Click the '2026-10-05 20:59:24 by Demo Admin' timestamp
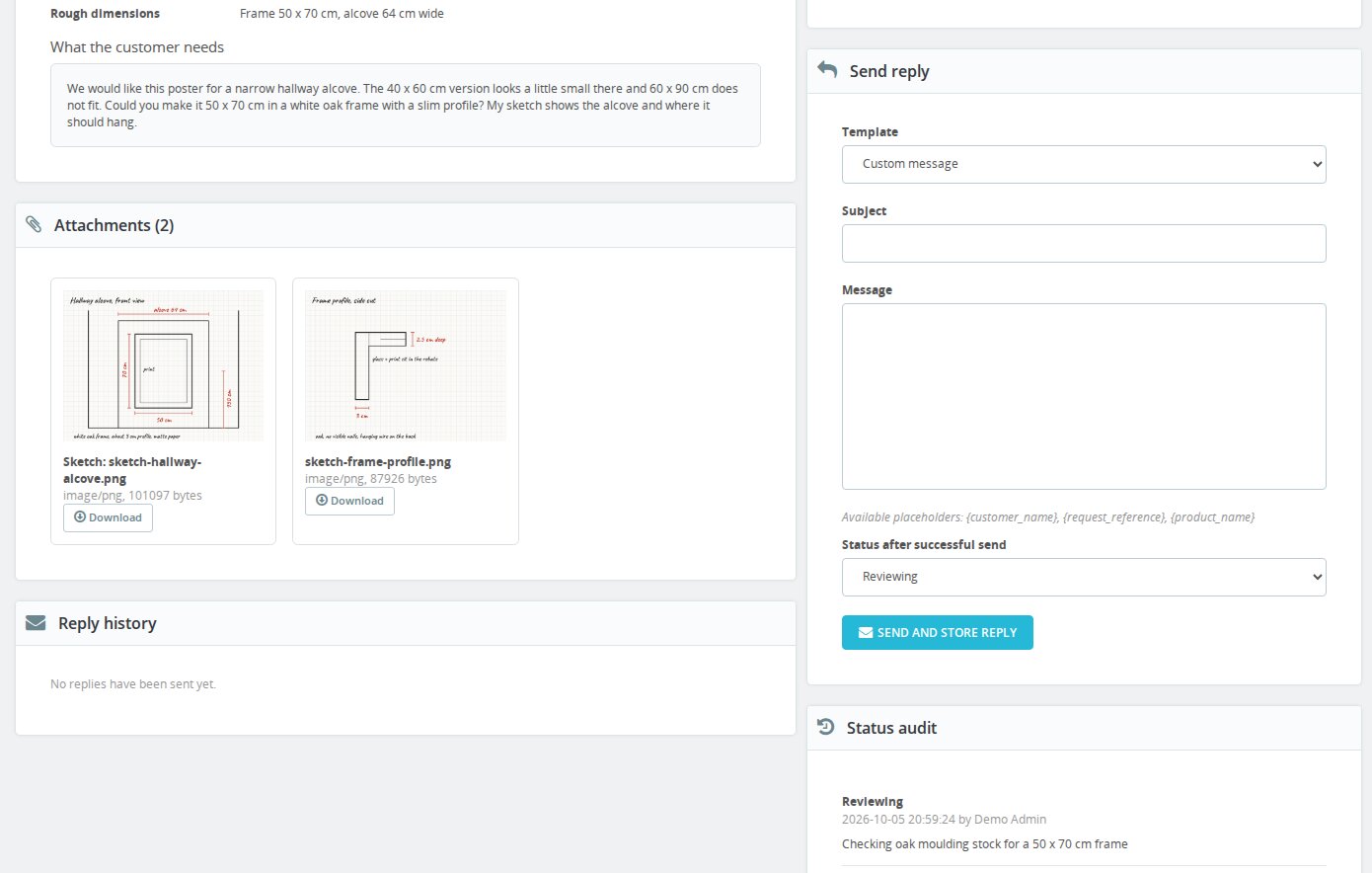The height and width of the screenshot is (873, 1372). 944,819
